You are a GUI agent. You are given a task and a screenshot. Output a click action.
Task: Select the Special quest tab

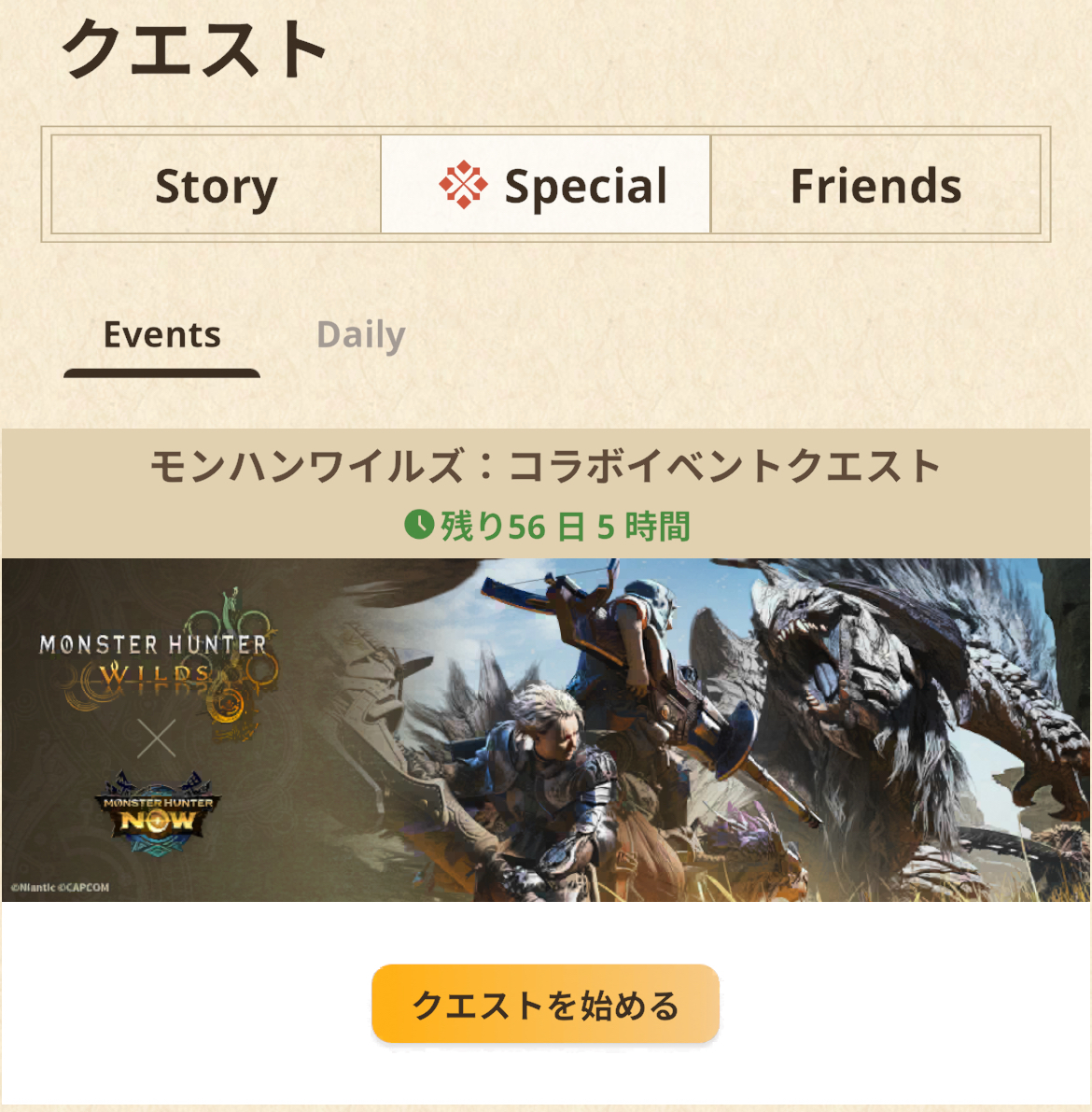(x=545, y=184)
